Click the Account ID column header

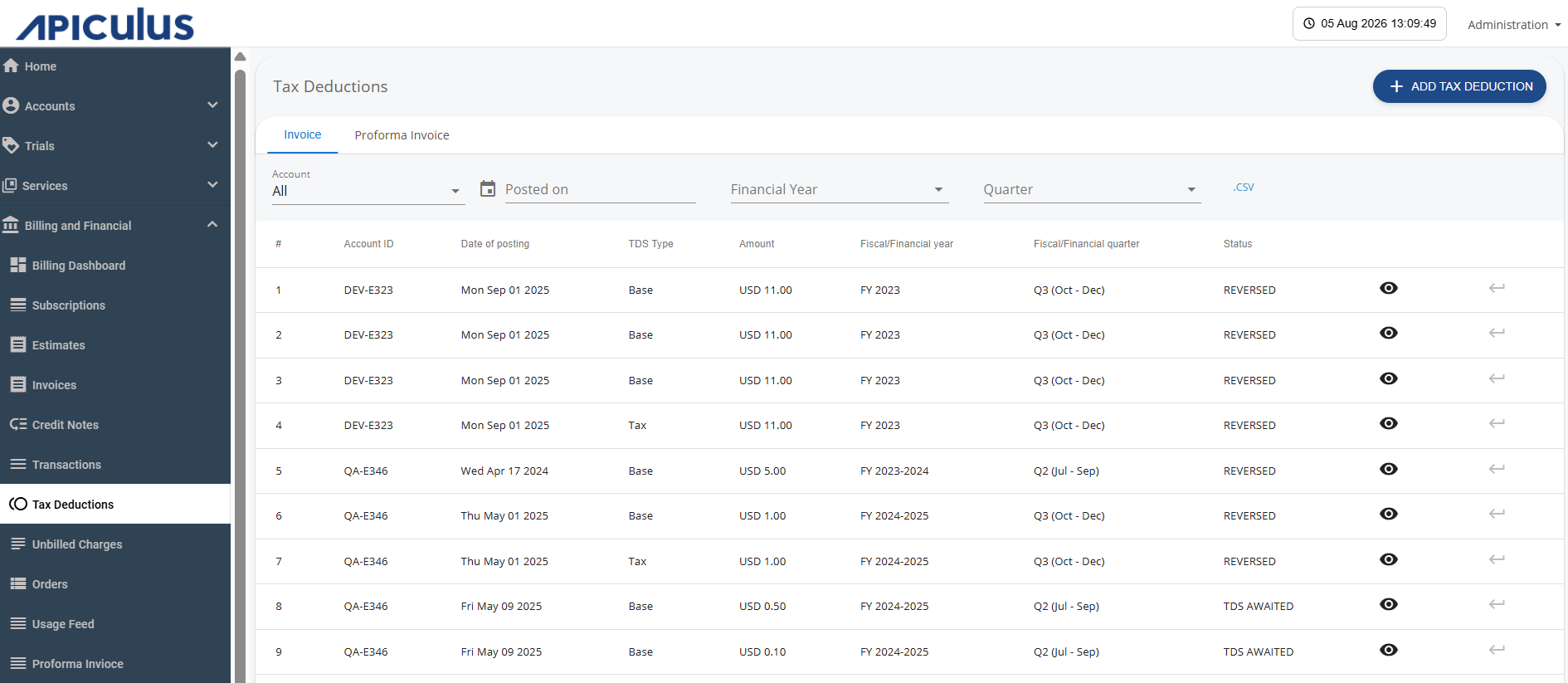click(x=369, y=244)
